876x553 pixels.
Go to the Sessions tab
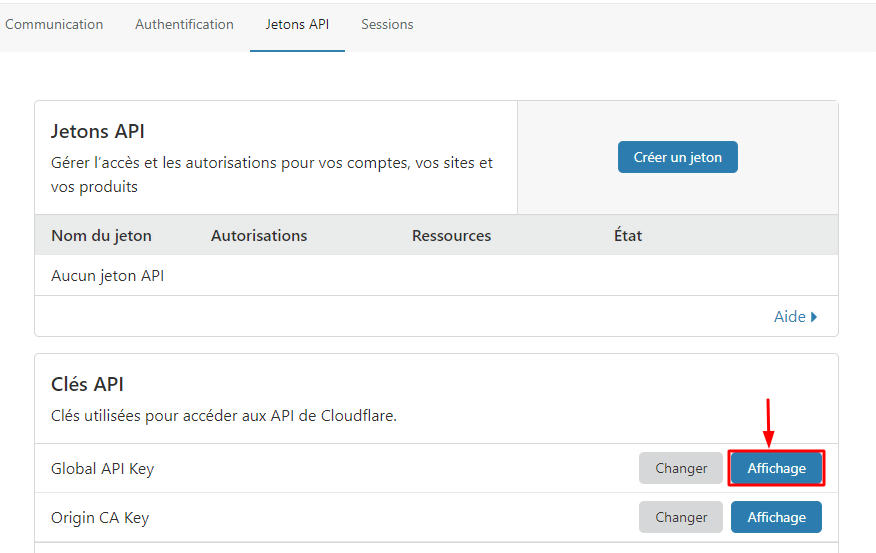point(387,24)
